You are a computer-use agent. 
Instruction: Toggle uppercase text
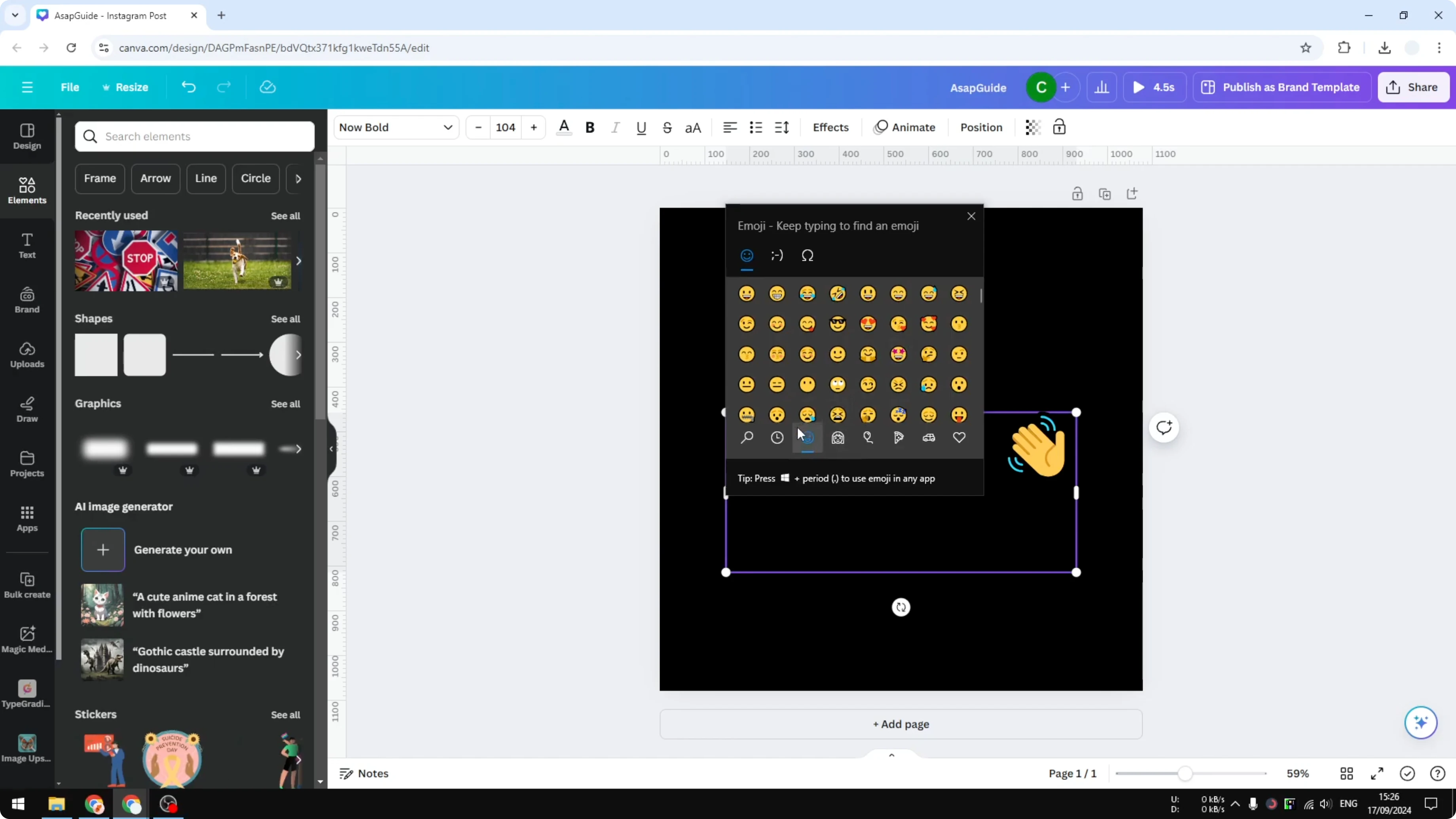pyautogui.click(x=693, y=127)
